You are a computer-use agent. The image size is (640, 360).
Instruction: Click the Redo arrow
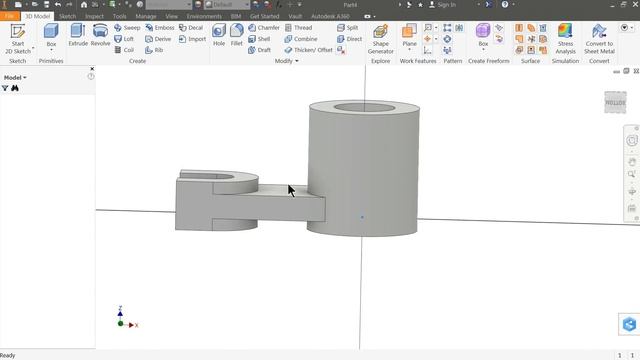point(69,4)
